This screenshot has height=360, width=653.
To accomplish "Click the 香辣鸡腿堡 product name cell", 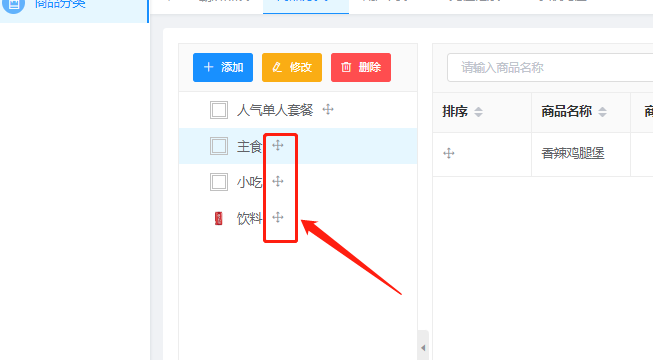I will 581,154.
